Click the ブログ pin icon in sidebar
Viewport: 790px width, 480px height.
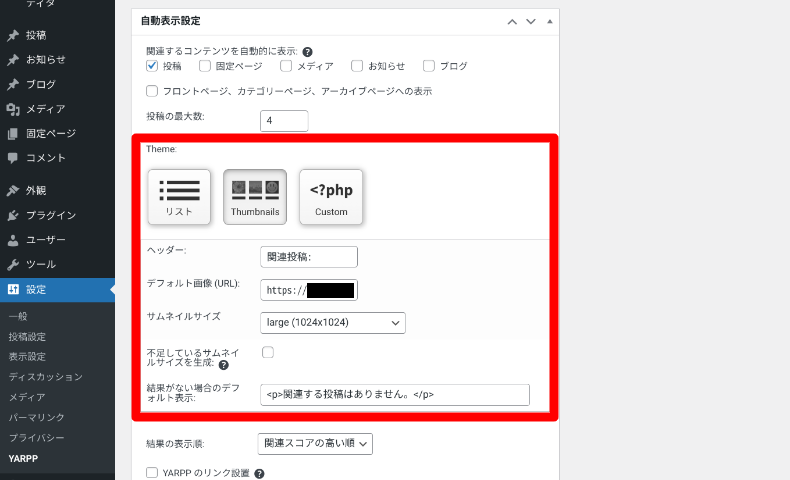(13, 85)
